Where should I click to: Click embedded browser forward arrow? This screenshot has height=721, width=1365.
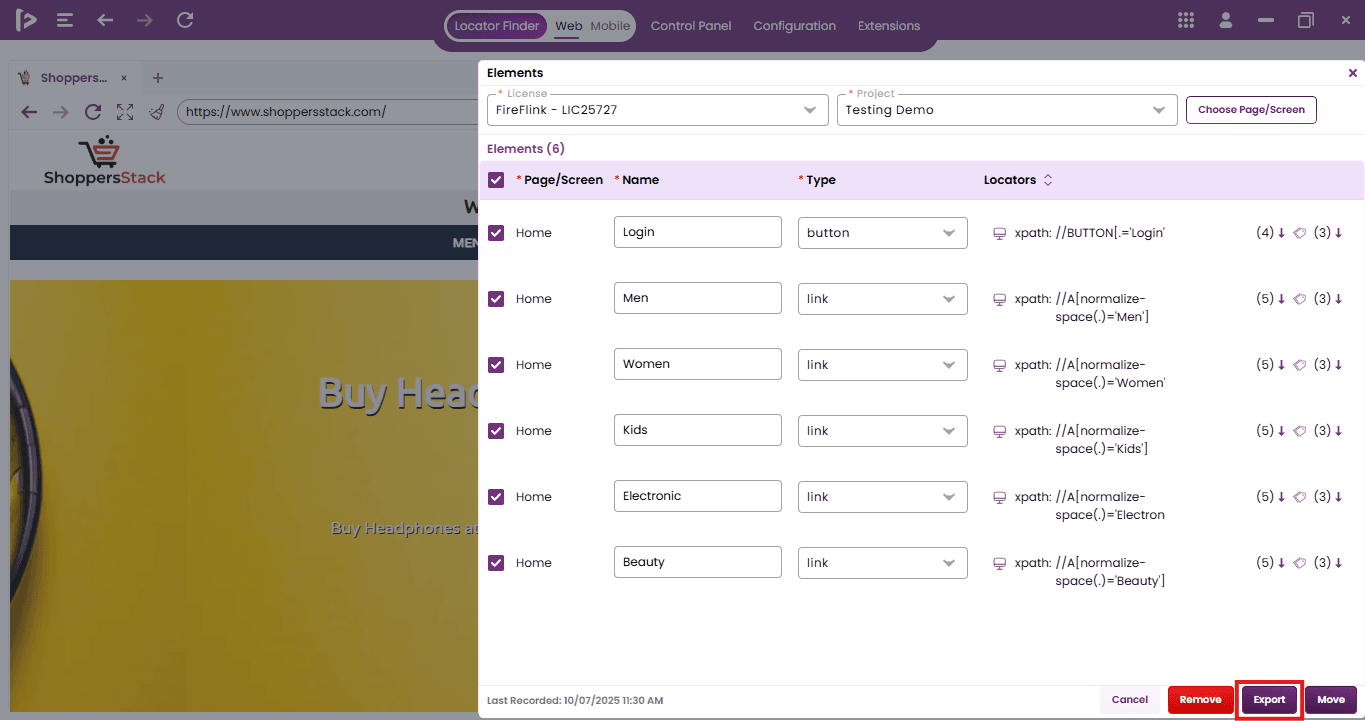coord(61,112)
